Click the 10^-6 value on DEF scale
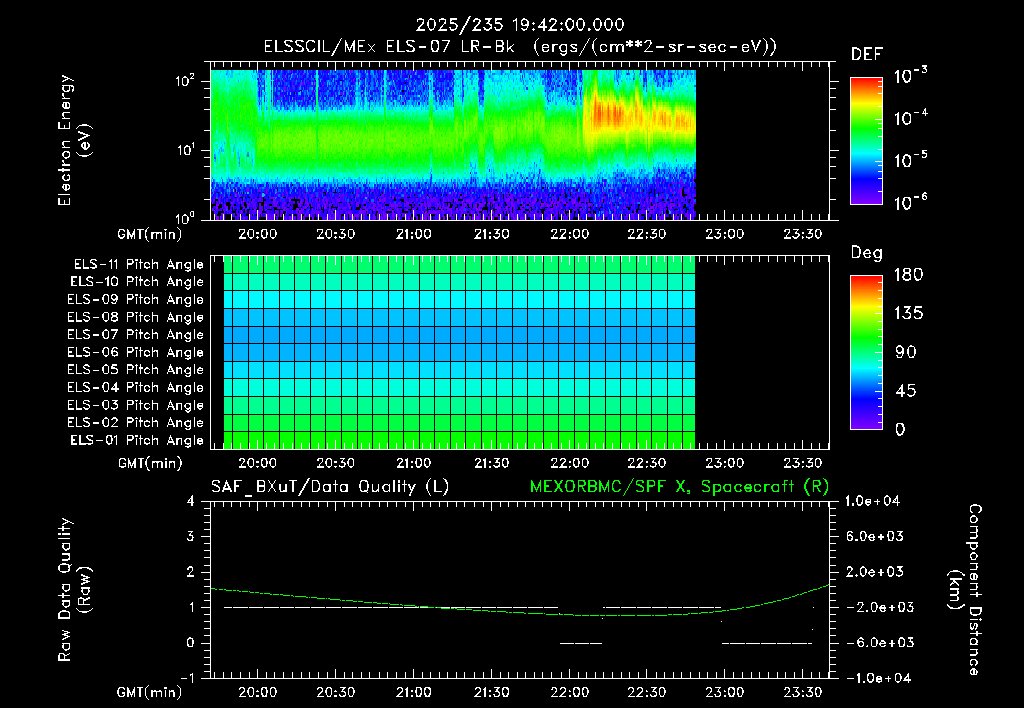The width and height of the screenshot is (1024, 708). pos(910,202)
